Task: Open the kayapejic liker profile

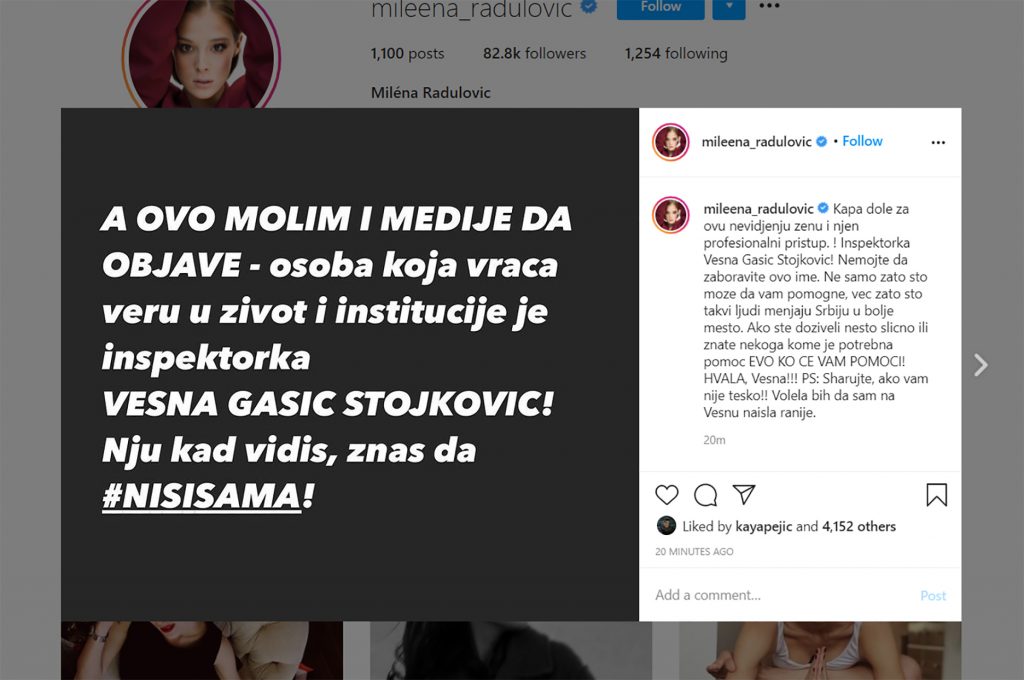Action: tap(763, 526)
